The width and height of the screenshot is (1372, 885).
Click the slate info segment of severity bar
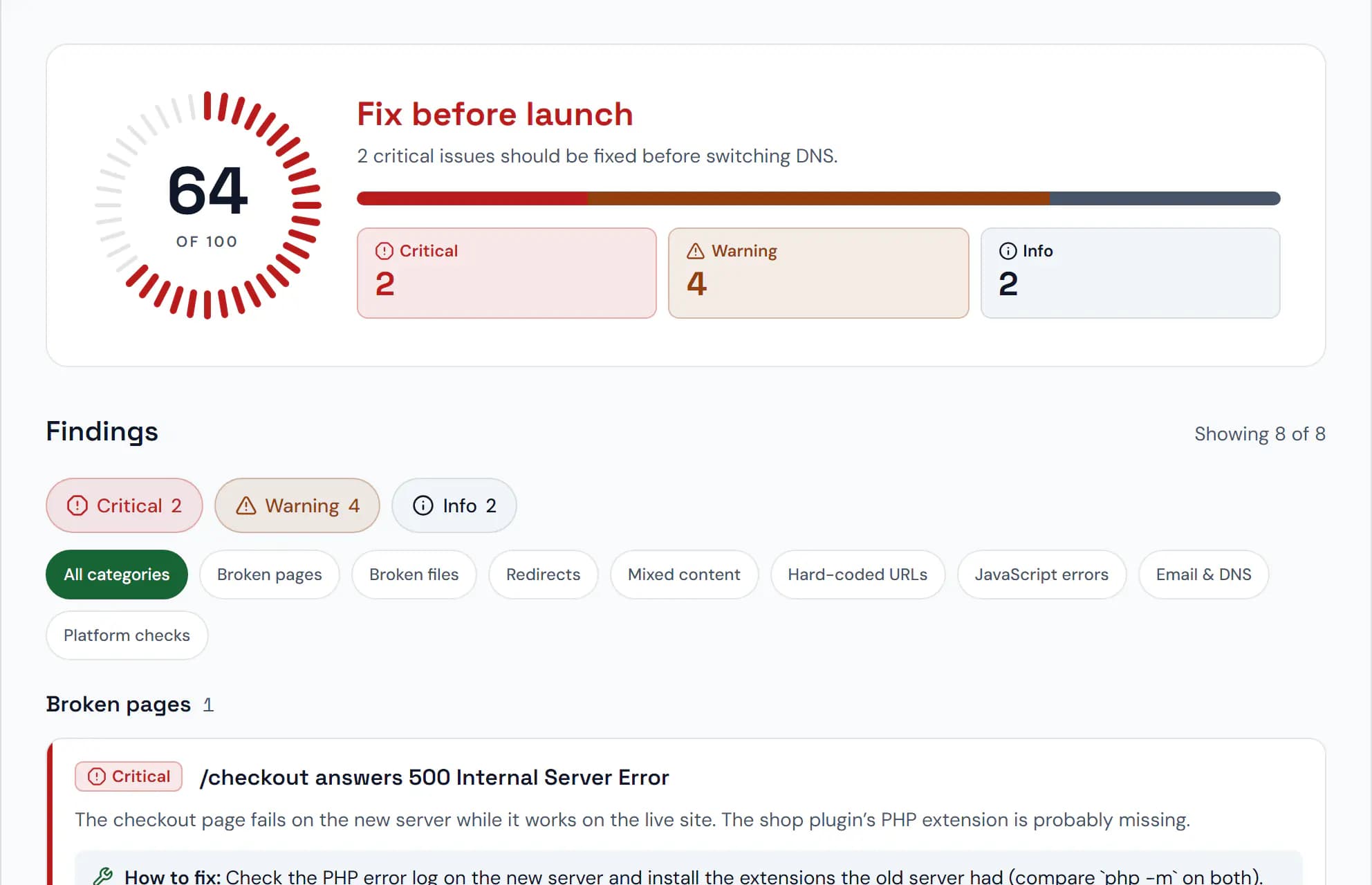pos(1165,198)
